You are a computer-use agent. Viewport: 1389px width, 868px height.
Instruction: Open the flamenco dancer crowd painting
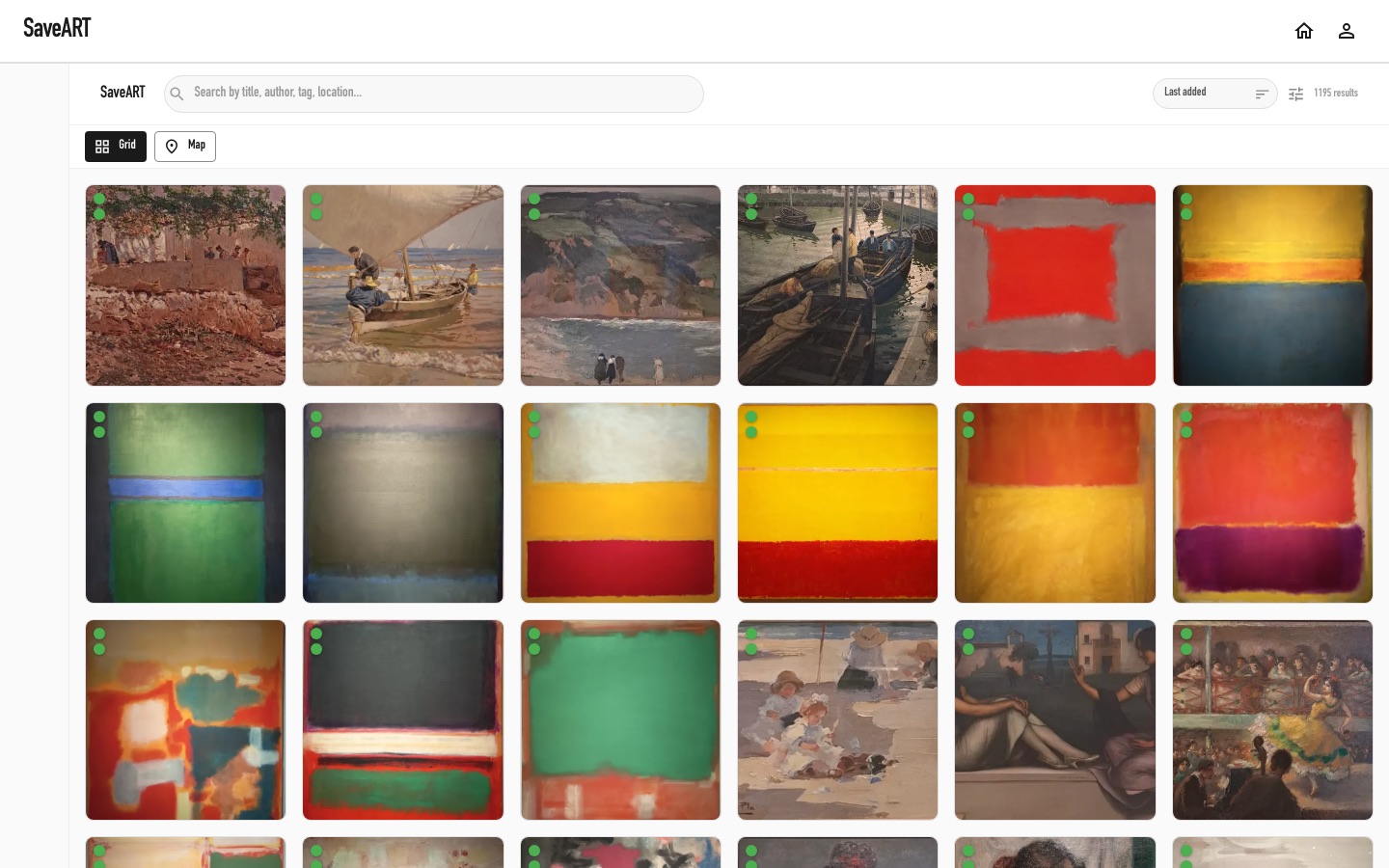point(1272,720)
